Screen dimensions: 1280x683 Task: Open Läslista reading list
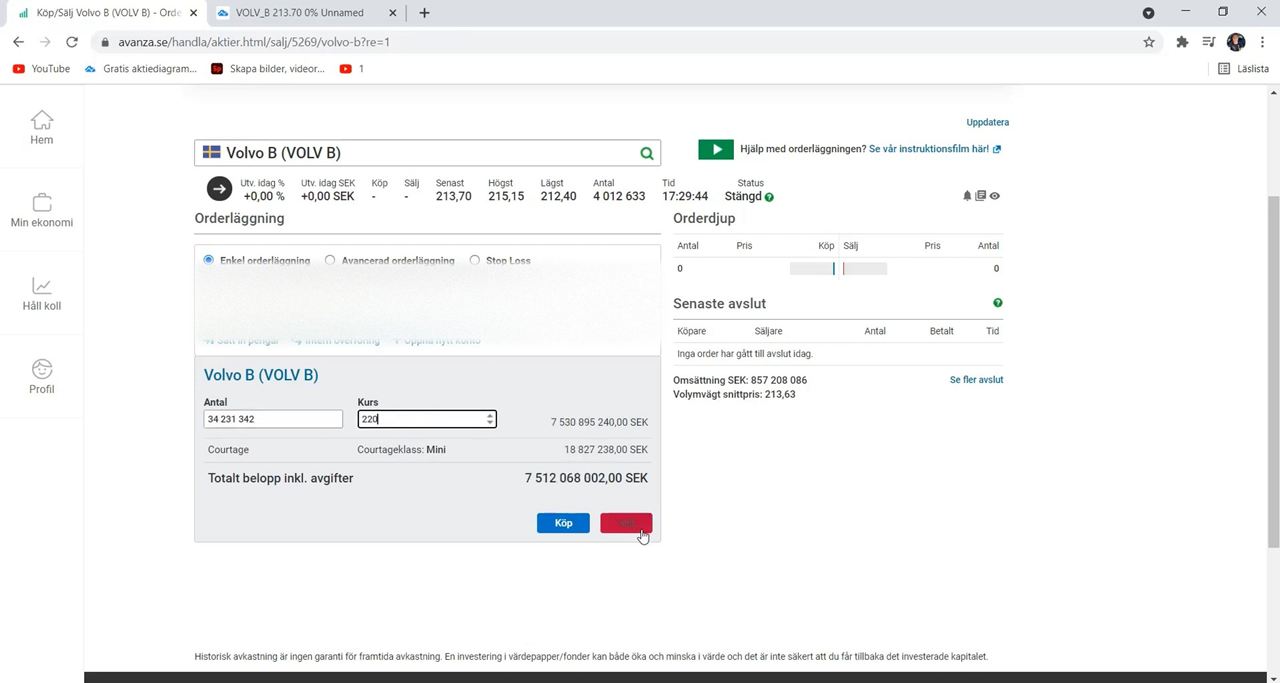pos(1244,69)
